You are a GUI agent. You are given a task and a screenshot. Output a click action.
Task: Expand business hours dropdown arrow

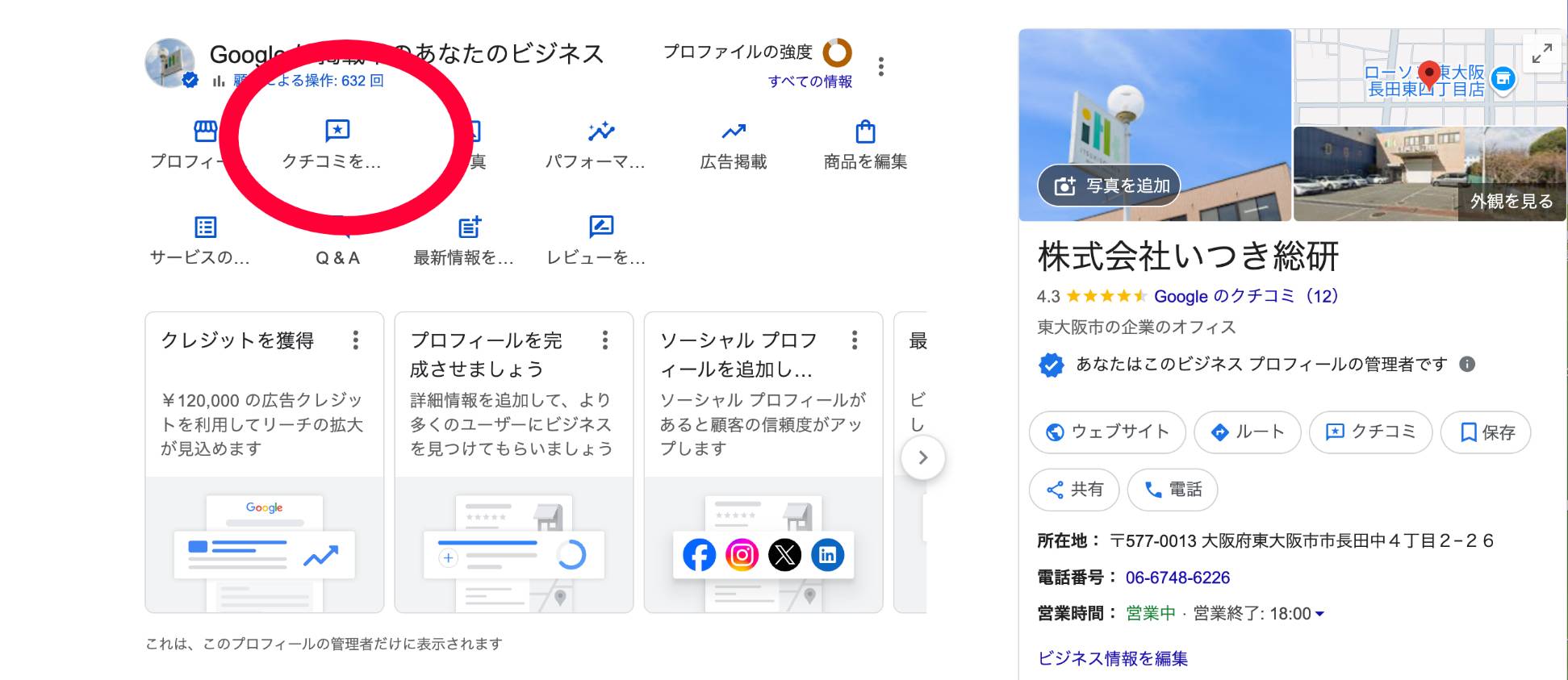pyautogui.click(x=1319, y=614)
